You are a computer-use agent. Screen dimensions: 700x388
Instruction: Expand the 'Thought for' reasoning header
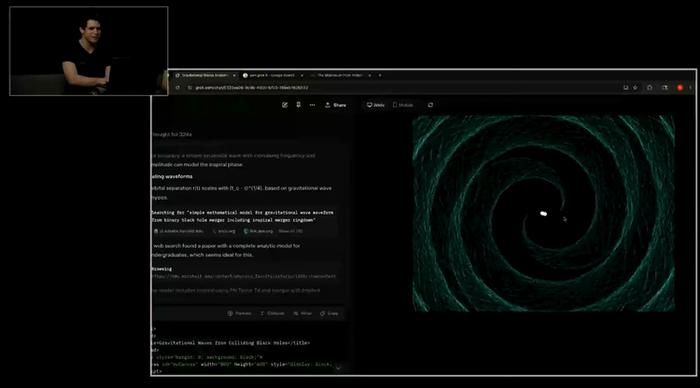[172, 134]
